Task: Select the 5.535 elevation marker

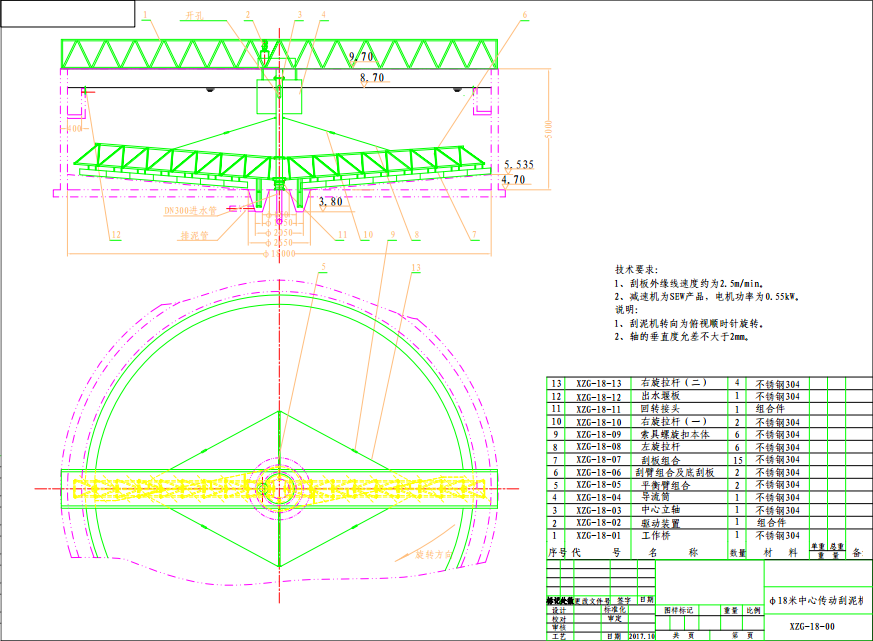Action: (x=520, y=164)
